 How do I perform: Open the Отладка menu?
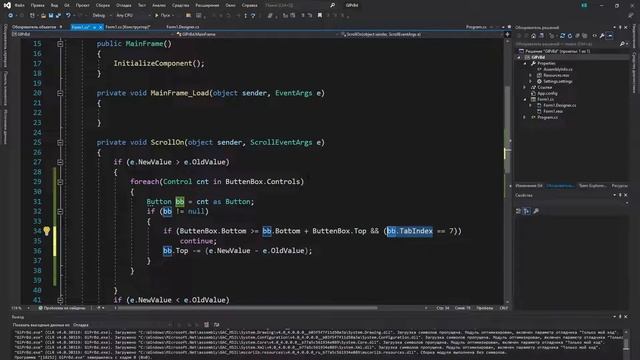(x=123, y=5)
